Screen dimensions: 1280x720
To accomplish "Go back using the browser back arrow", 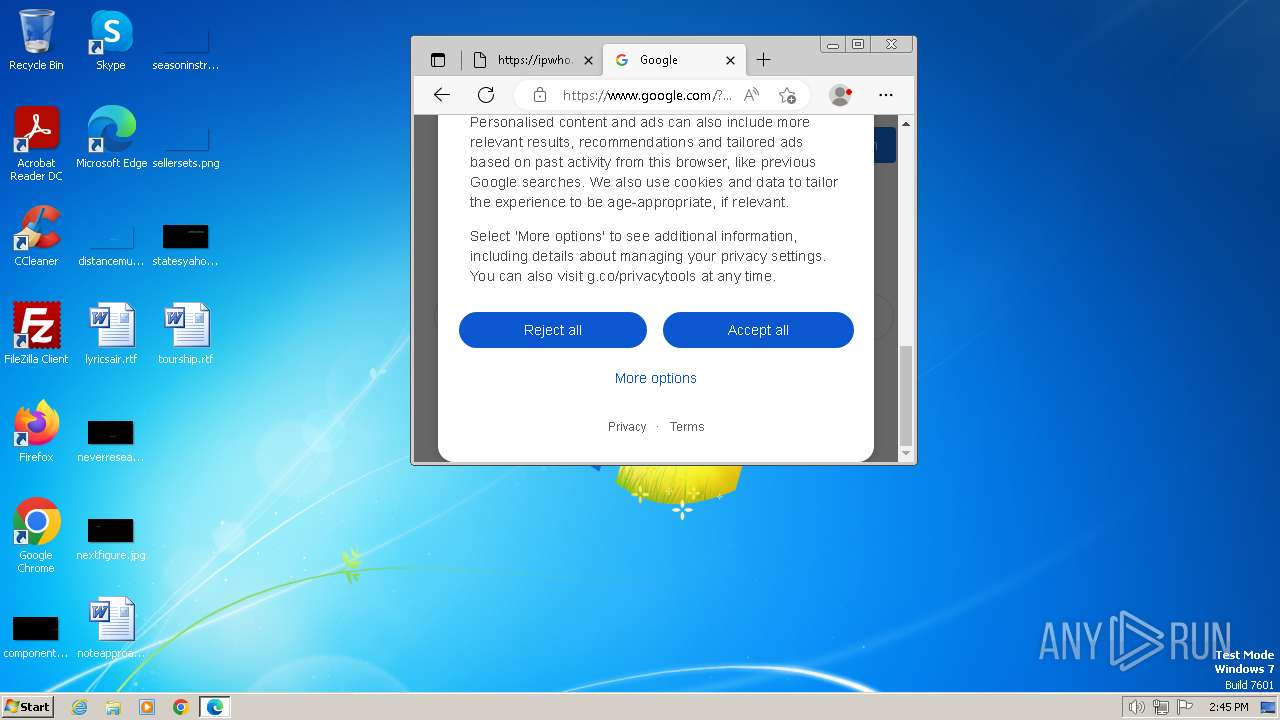I will (442, 95).
